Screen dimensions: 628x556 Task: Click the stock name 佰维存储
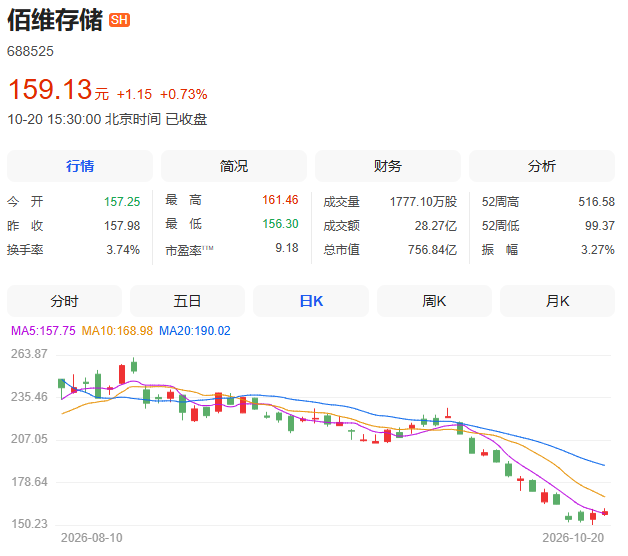[55, 20]
